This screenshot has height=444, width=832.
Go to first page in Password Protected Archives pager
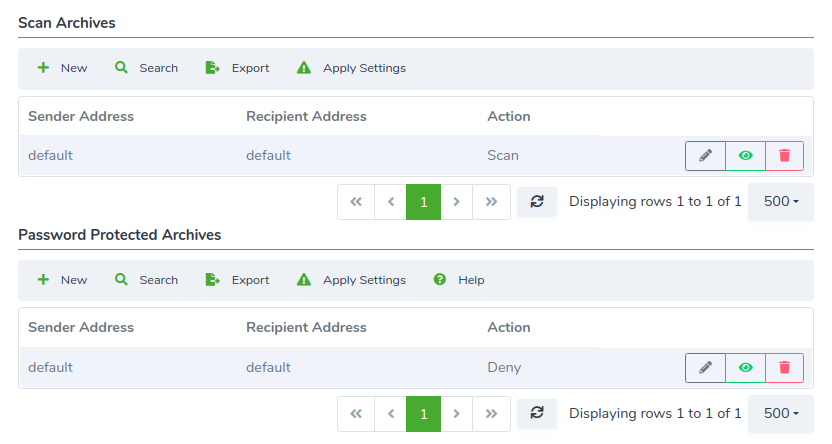tap(356, 414)
